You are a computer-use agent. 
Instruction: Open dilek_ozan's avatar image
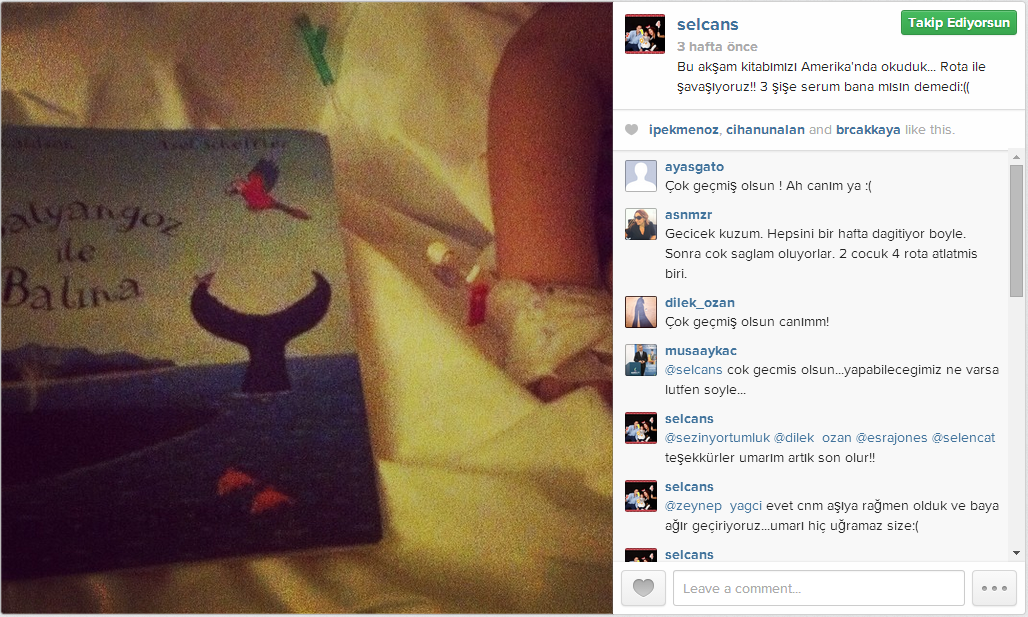point(641,312)
